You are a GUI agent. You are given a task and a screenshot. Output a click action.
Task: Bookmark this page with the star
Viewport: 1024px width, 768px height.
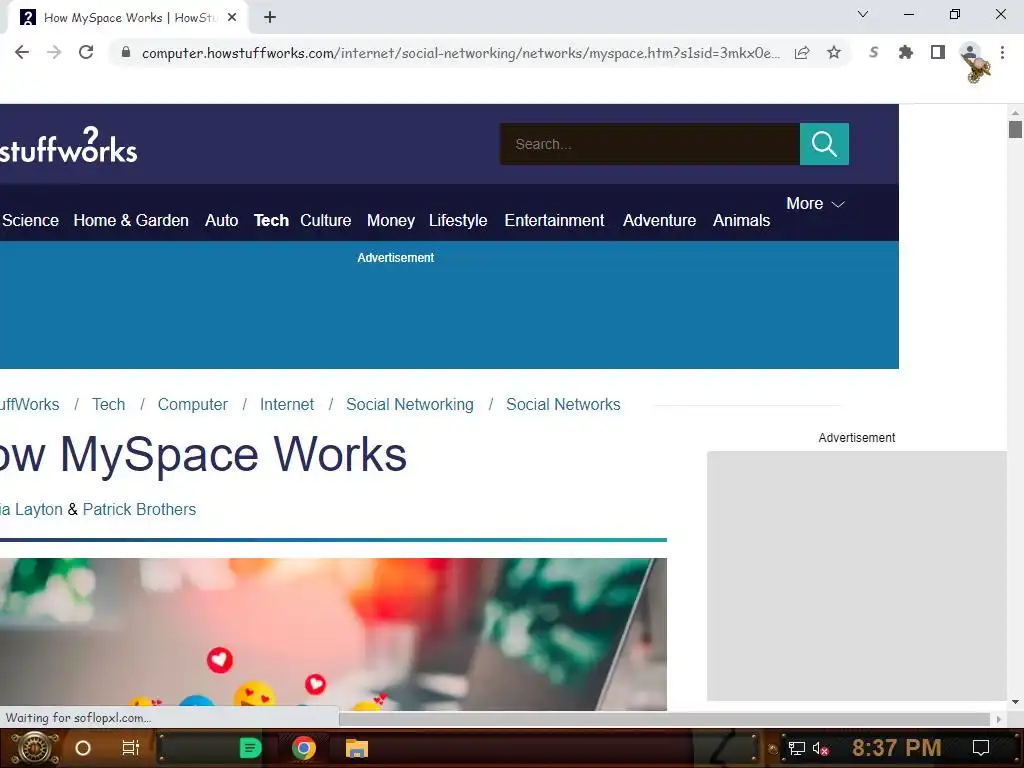click(x=834, y=52)
